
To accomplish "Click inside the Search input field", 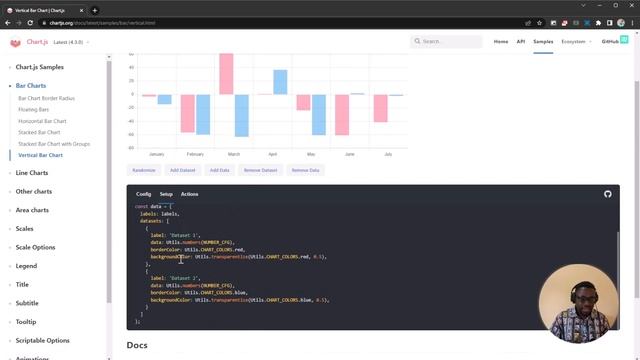I will point(446,41).
